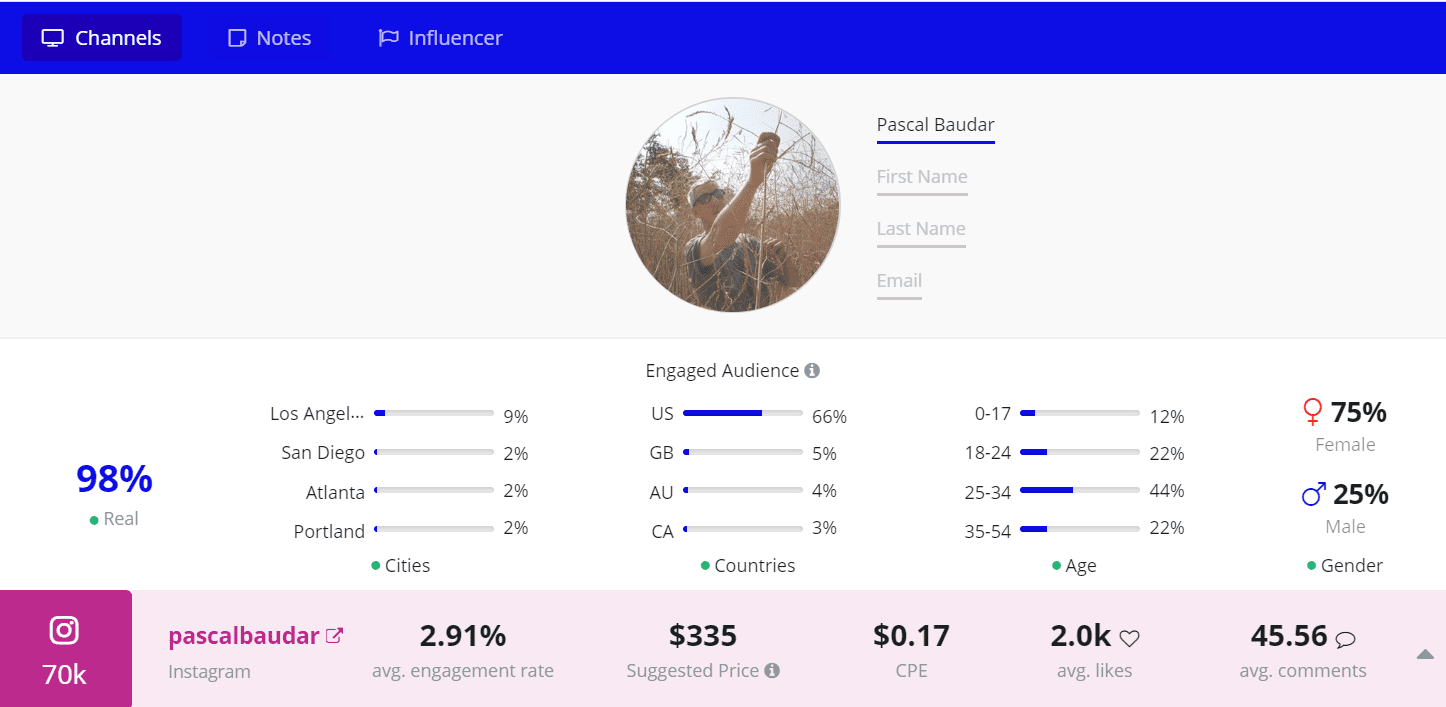Viewport: 1446px width, 707px height.
Task: Click the heart icon next to avg. likes
Action: point(1129,638)
